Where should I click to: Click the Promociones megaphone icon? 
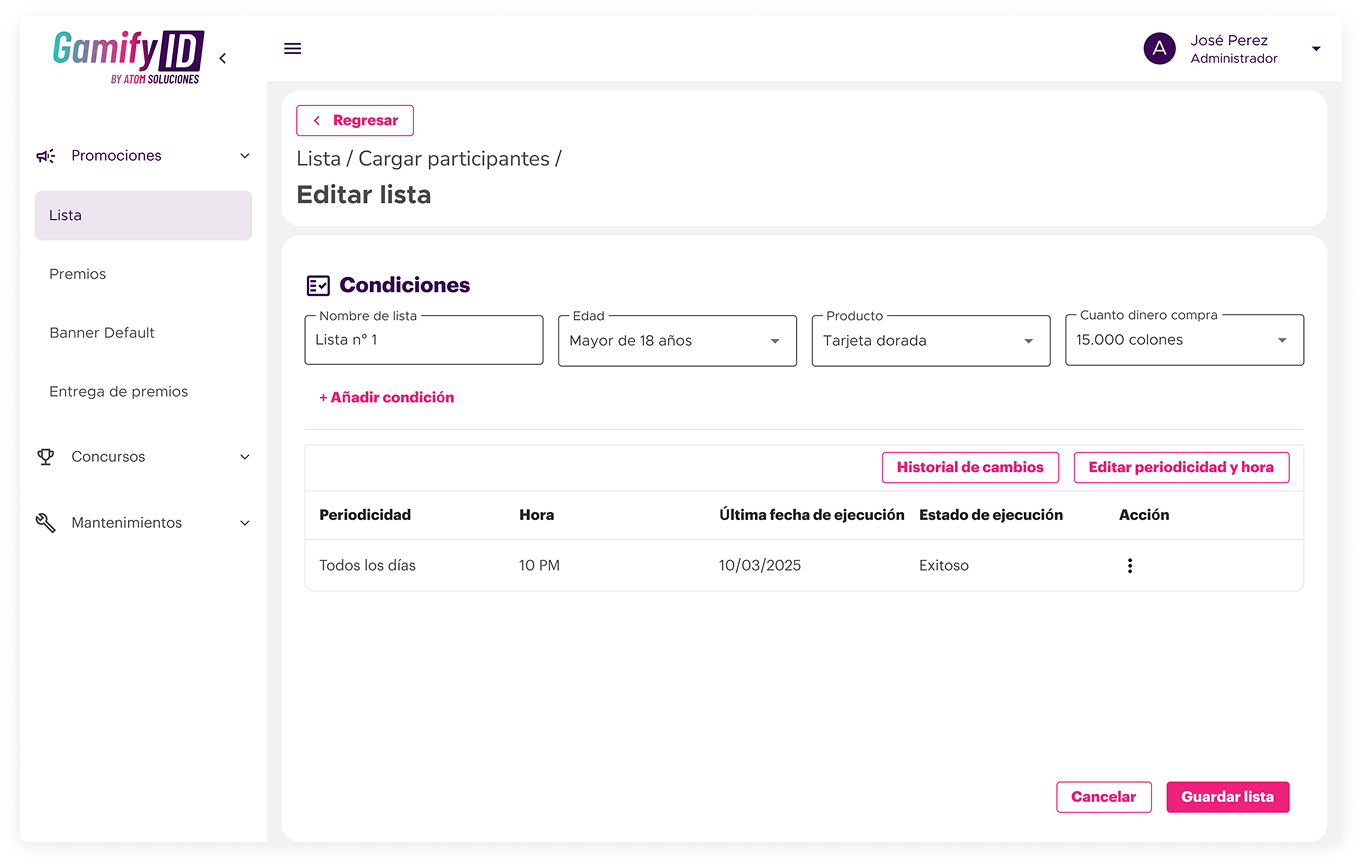[46, 156]
